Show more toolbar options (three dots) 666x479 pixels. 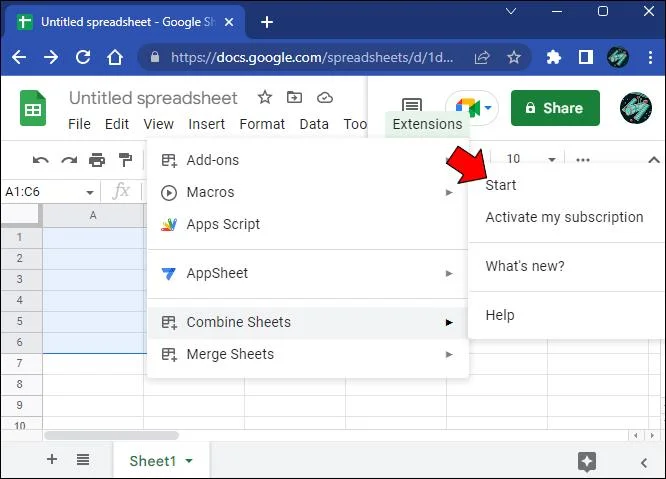[583, 160]
